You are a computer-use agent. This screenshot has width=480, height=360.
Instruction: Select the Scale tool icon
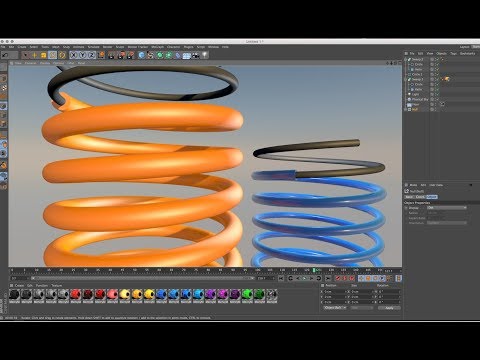pos(43,55)
